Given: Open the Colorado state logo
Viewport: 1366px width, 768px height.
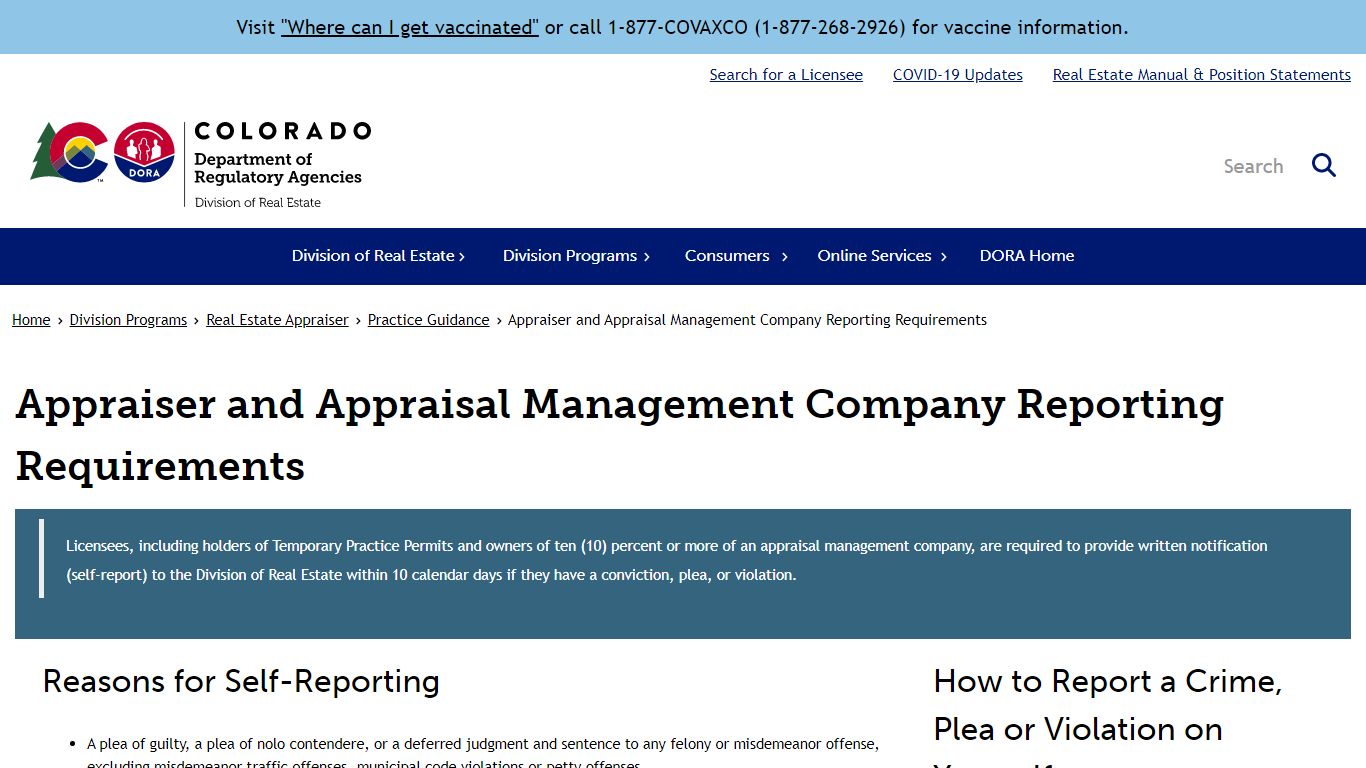Looking at the screenshot, I should [70, 152].
